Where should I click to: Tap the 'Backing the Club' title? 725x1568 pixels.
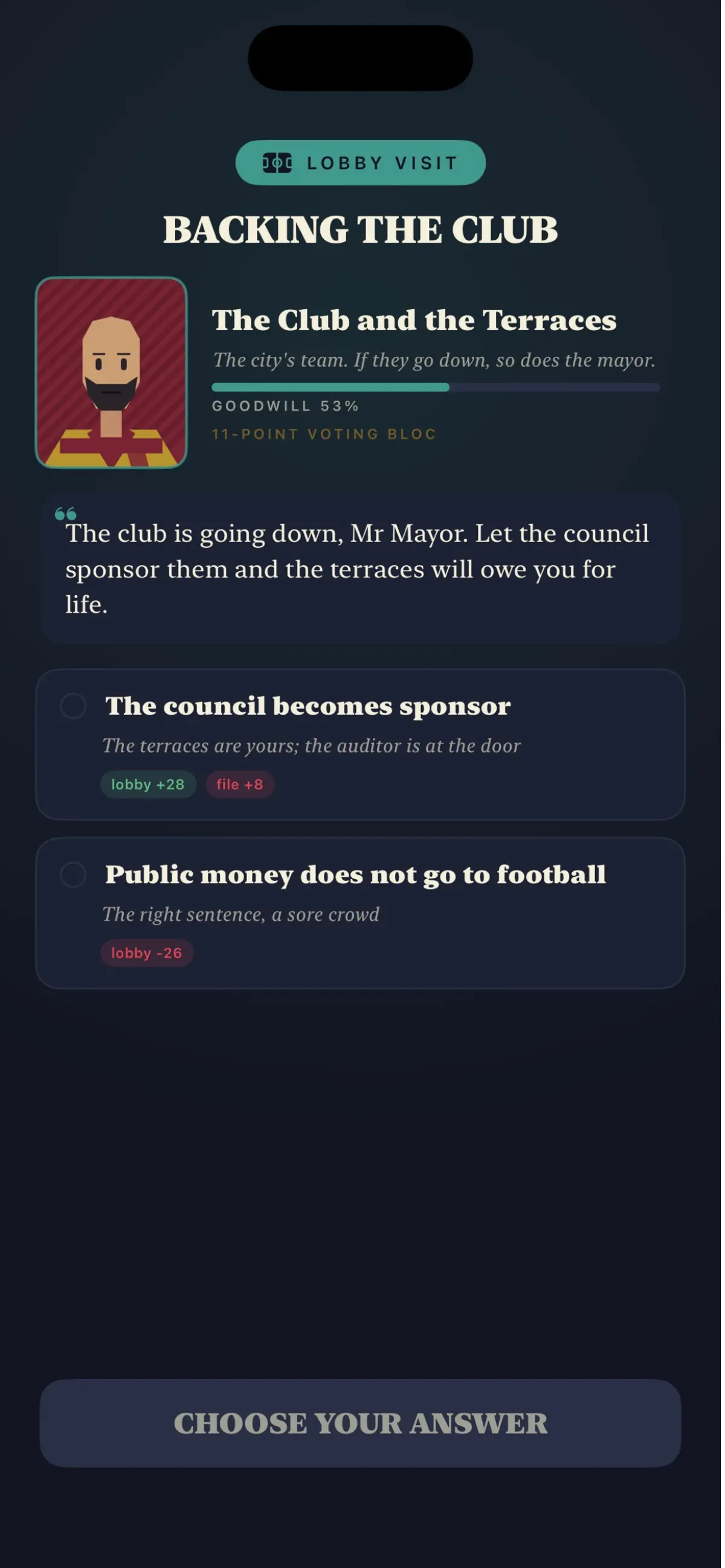pyautogui.click(x=361, y=229)
